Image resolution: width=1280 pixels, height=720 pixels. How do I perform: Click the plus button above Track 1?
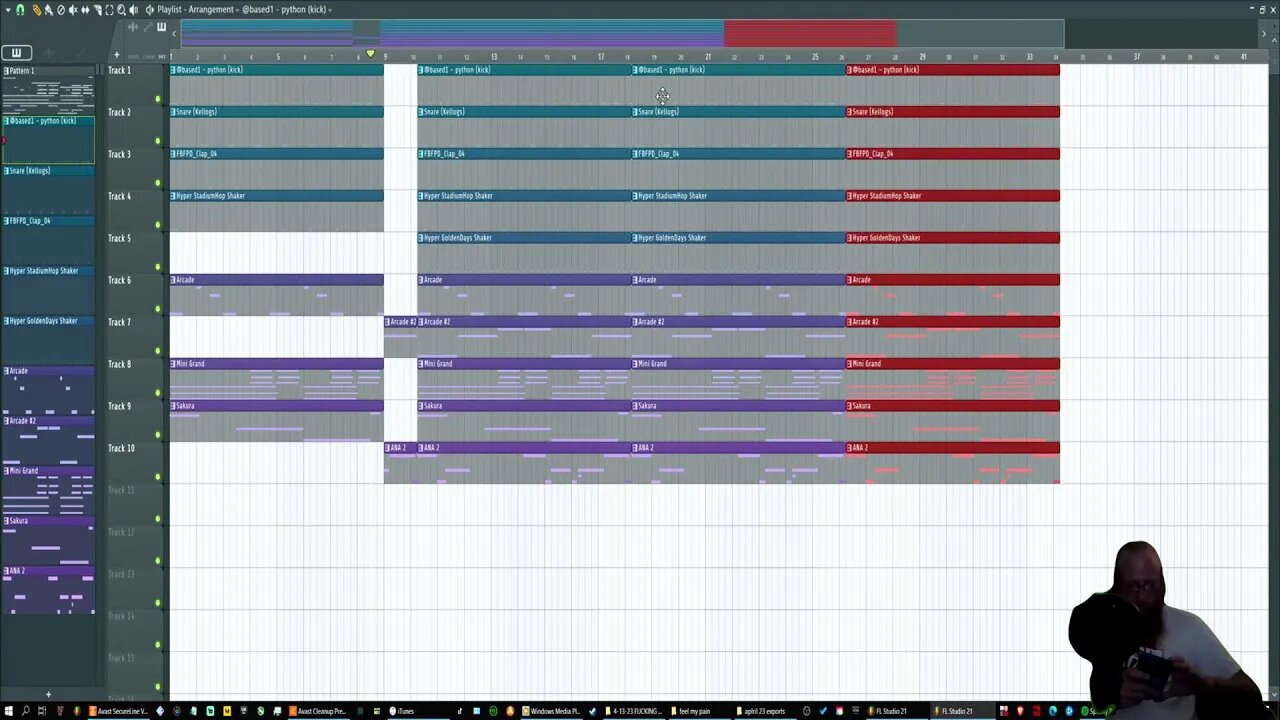[116, 55]
